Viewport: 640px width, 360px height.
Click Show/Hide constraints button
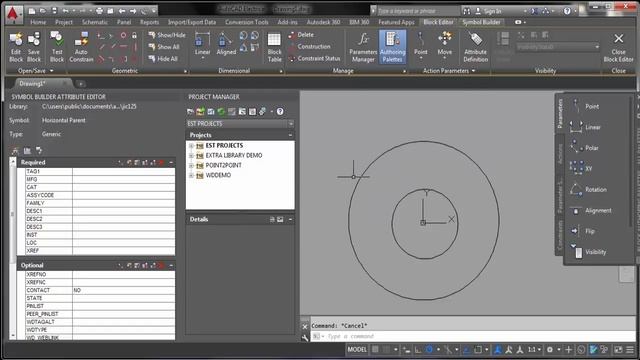167,35
